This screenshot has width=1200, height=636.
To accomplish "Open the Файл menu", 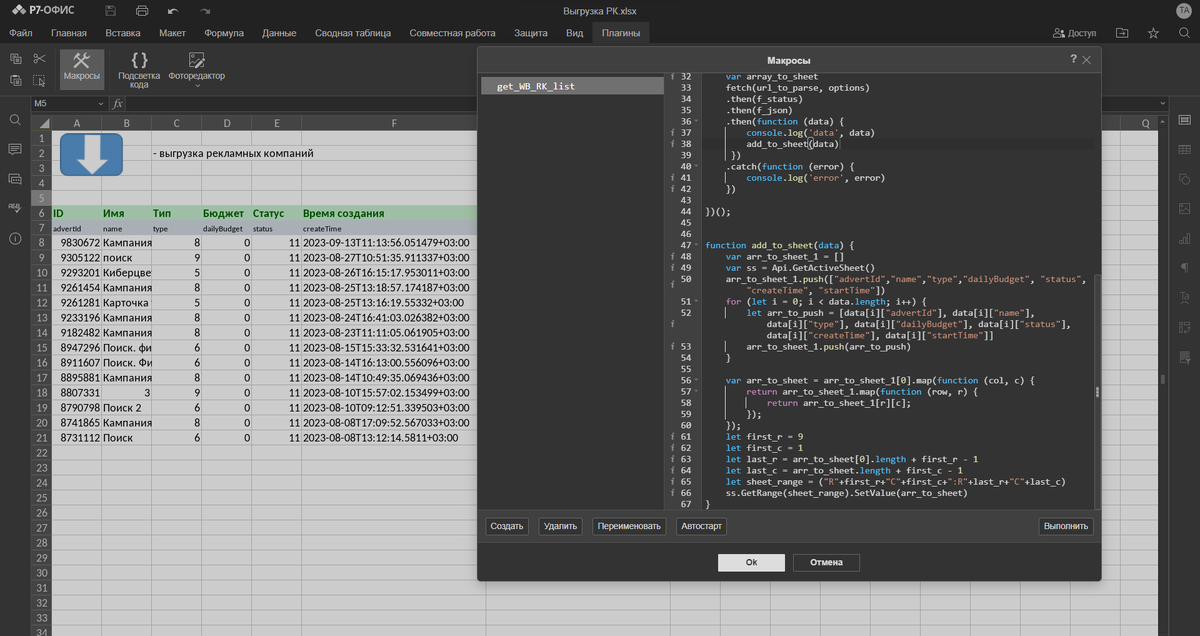I will [x=21, y=33].
